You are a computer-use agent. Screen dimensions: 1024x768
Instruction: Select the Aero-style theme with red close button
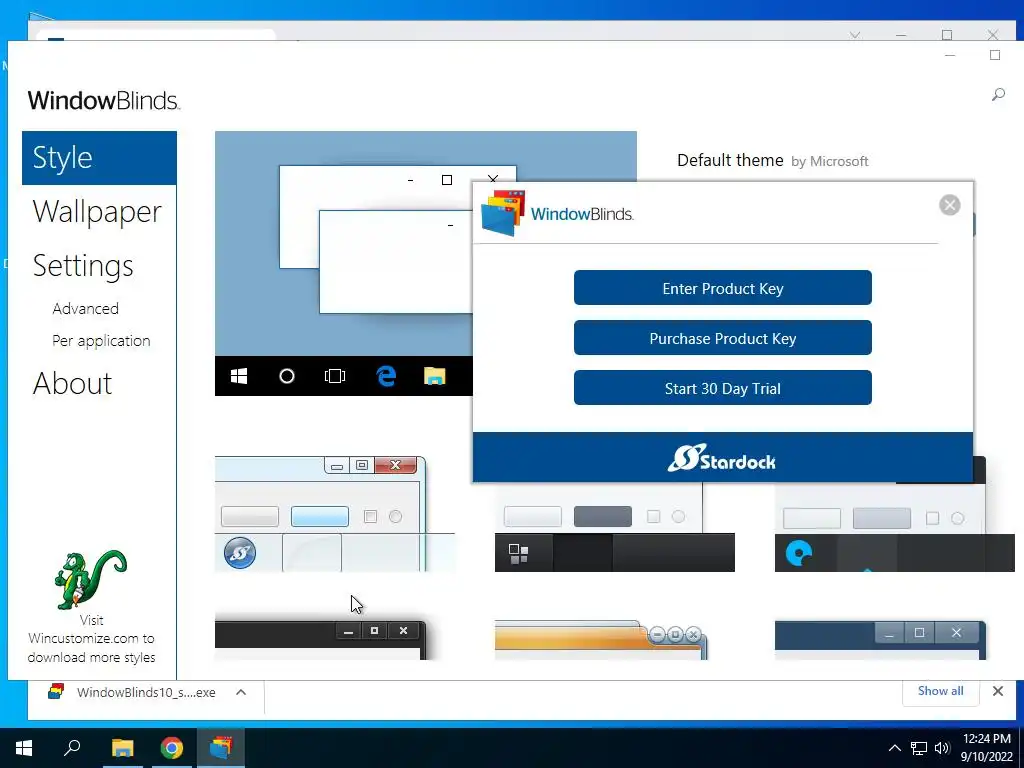click(x=335, y=514)
